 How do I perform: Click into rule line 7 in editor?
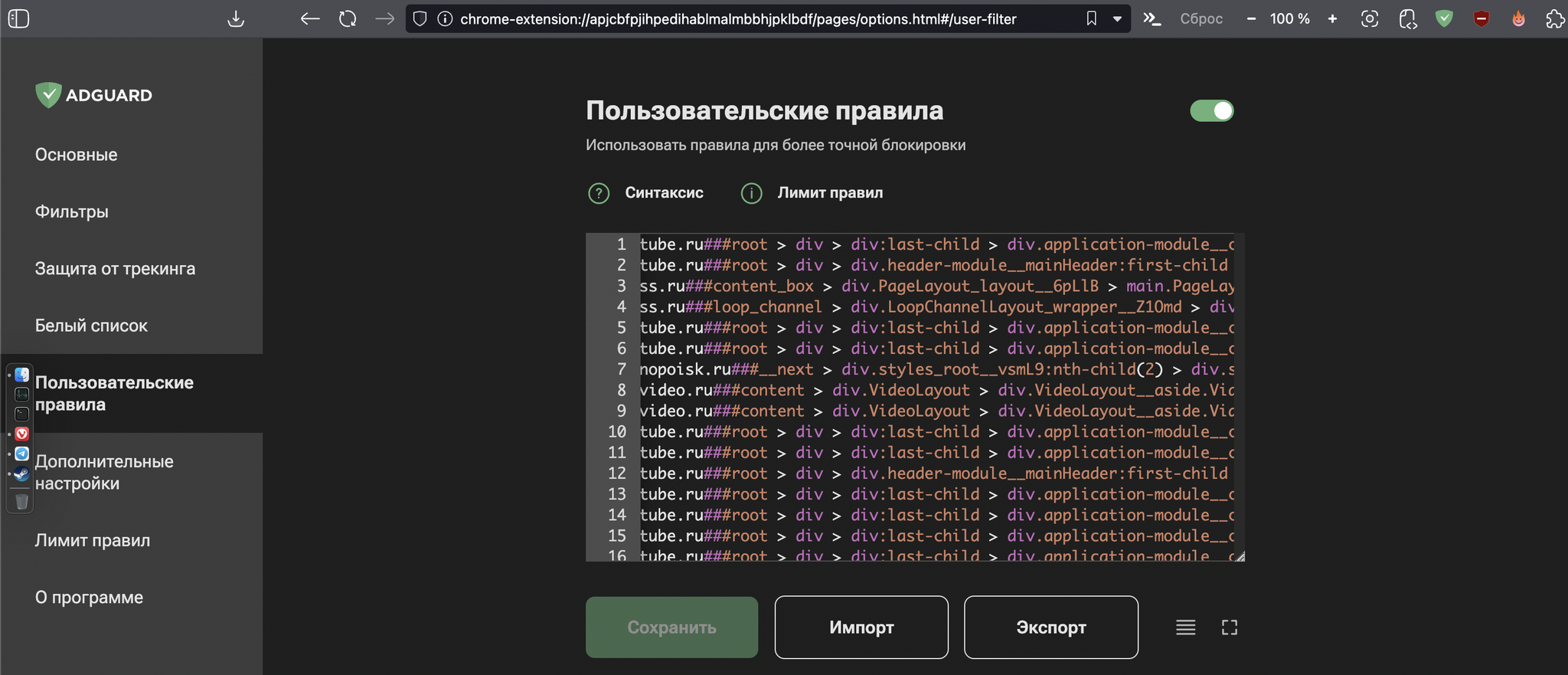click(919, 369)
